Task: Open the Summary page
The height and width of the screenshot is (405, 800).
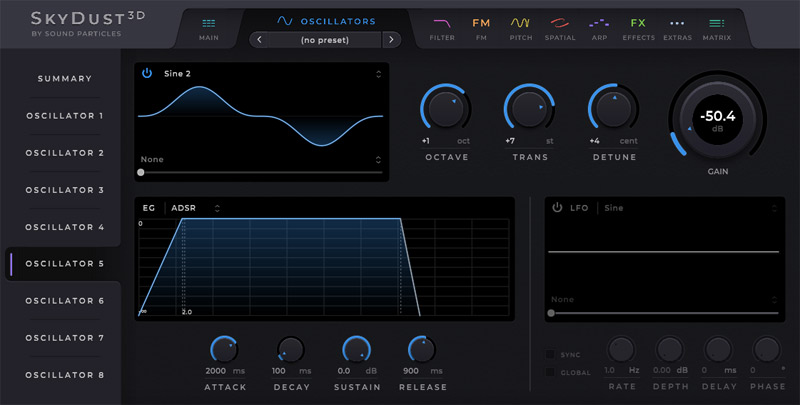Action: (x=65, y=78)
